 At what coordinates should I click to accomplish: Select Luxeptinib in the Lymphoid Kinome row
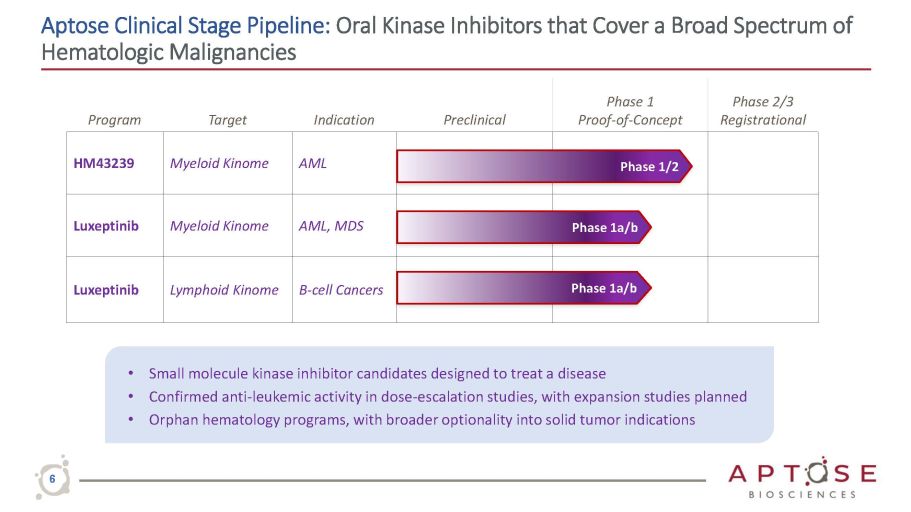point(106,290)
